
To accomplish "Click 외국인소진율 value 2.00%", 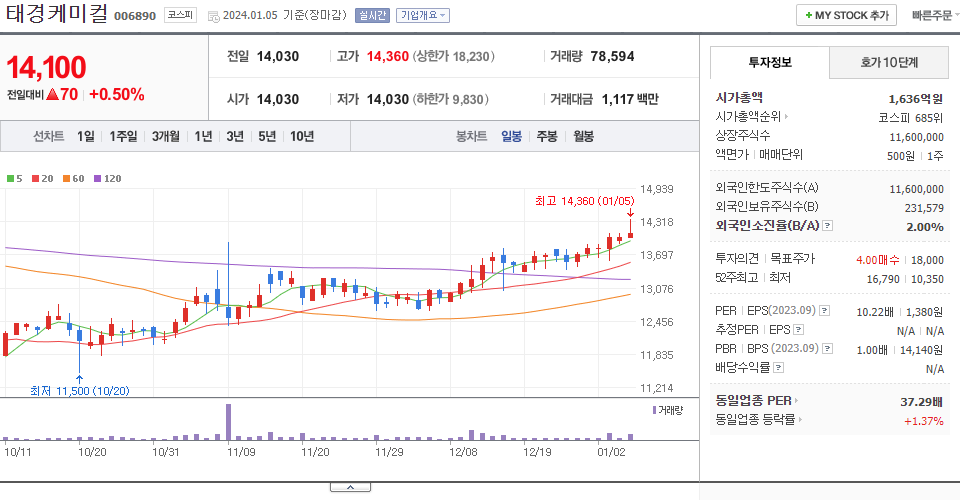I will (x=924, y=227).
